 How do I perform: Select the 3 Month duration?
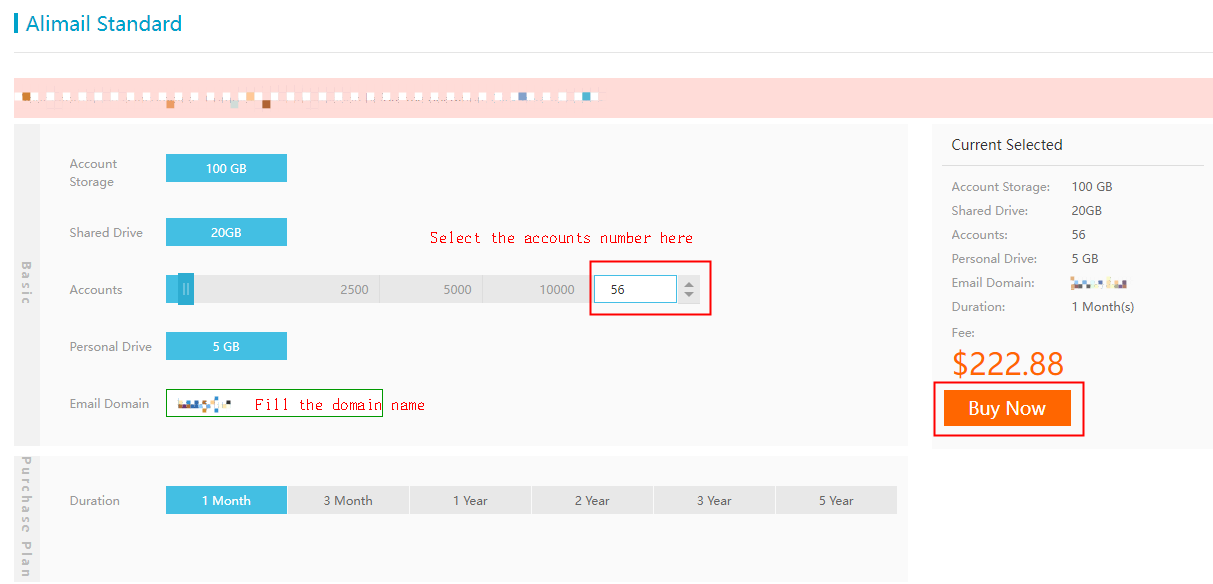coord(348,500)
